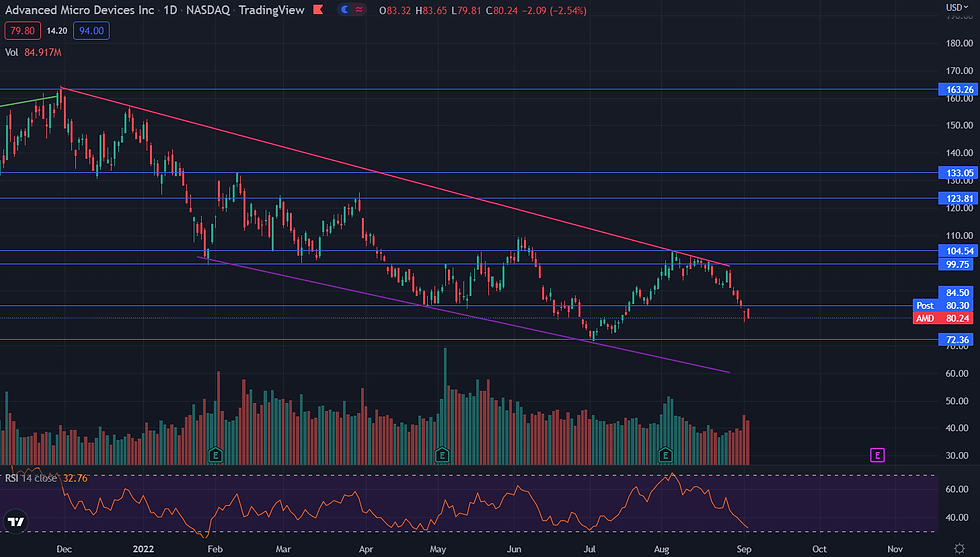Click the Dec label on time axis
Image resolution: width=980 pixels, height=557 pixels.
click(64, 549)
